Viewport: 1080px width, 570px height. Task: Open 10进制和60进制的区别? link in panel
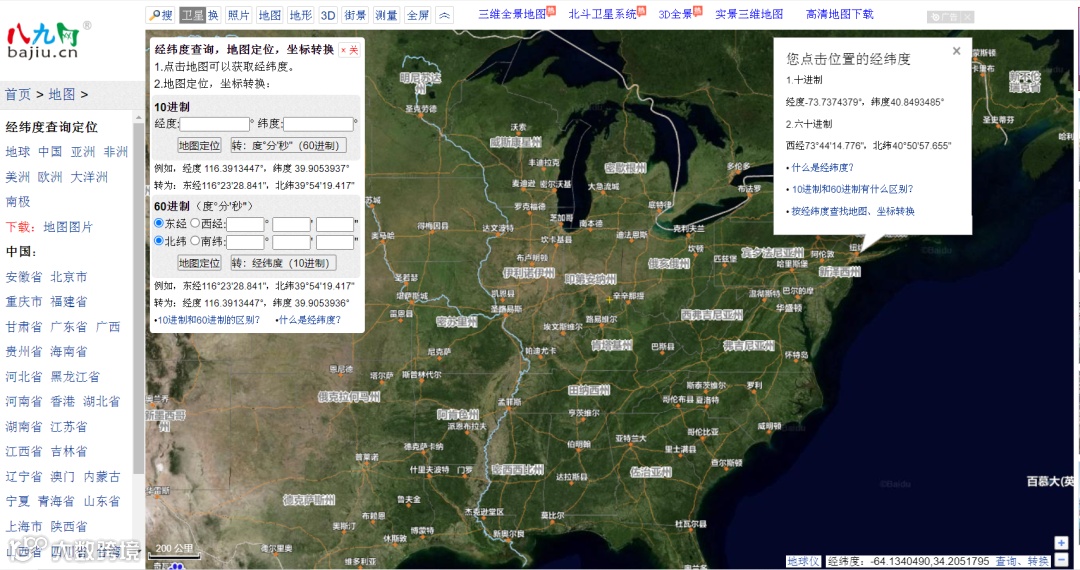(207, 319)
